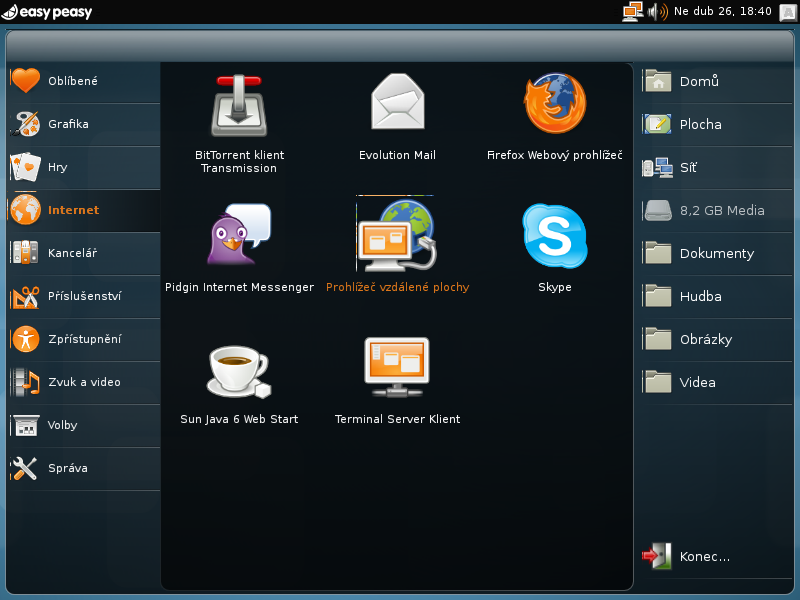Open the Síť network icon
This screenshot has height=600, width=800.
658,167
